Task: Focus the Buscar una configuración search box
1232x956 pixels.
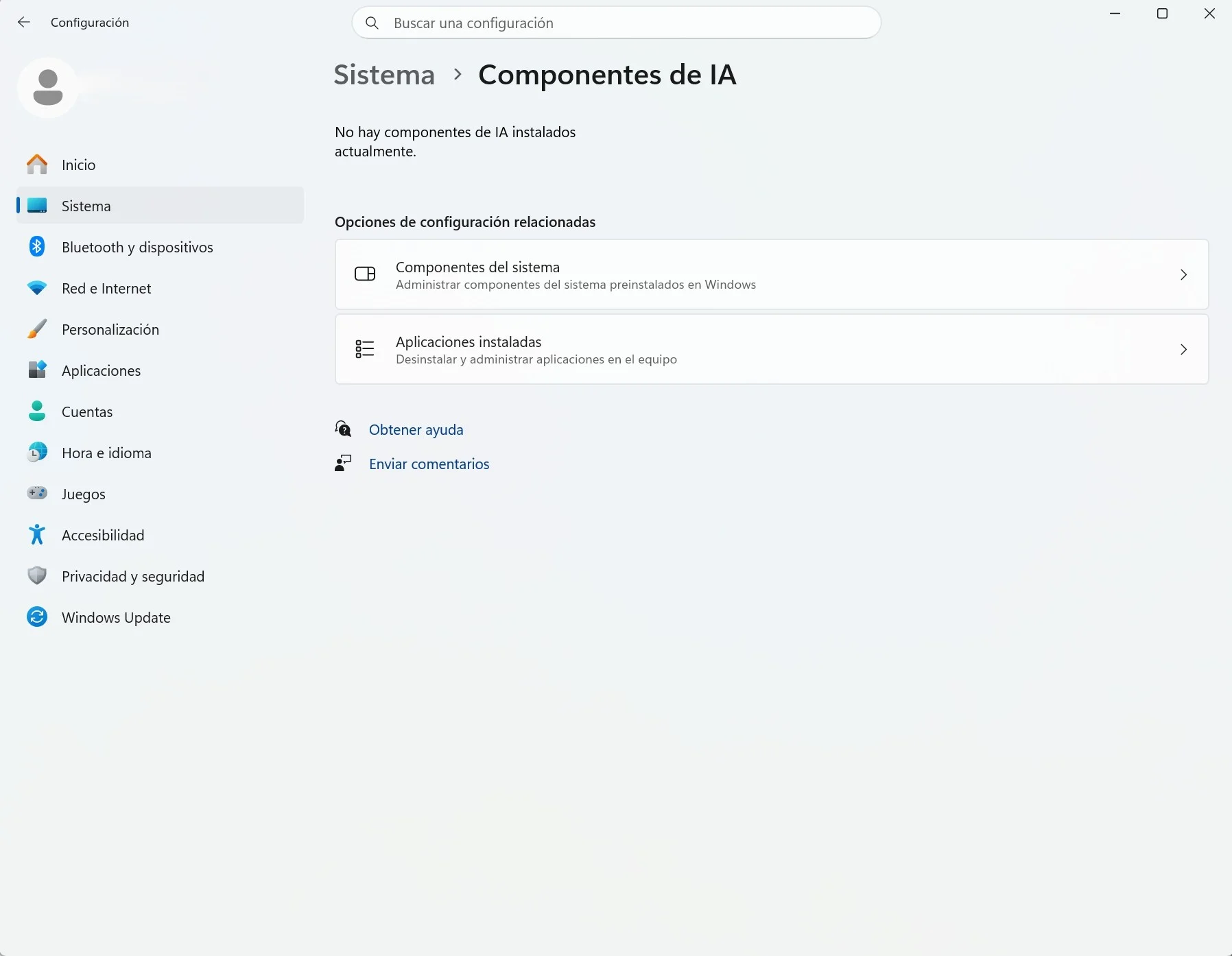Action: tap(616, 23)
